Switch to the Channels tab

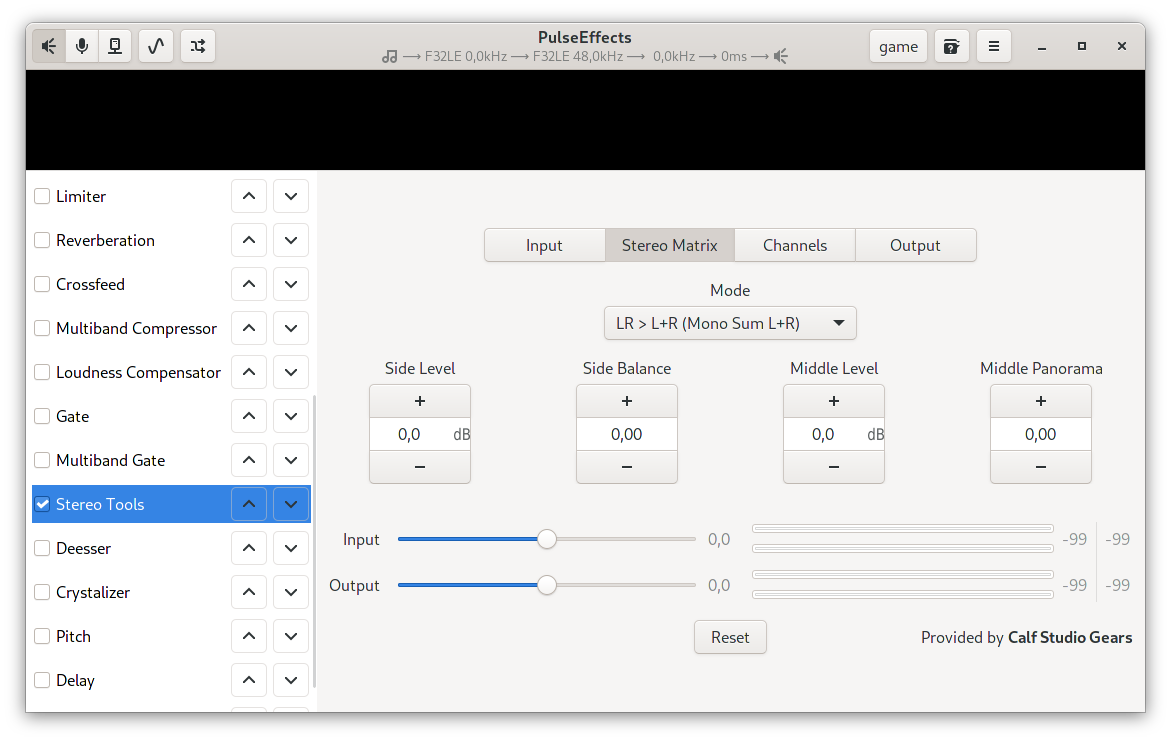[x=795, y=246]
